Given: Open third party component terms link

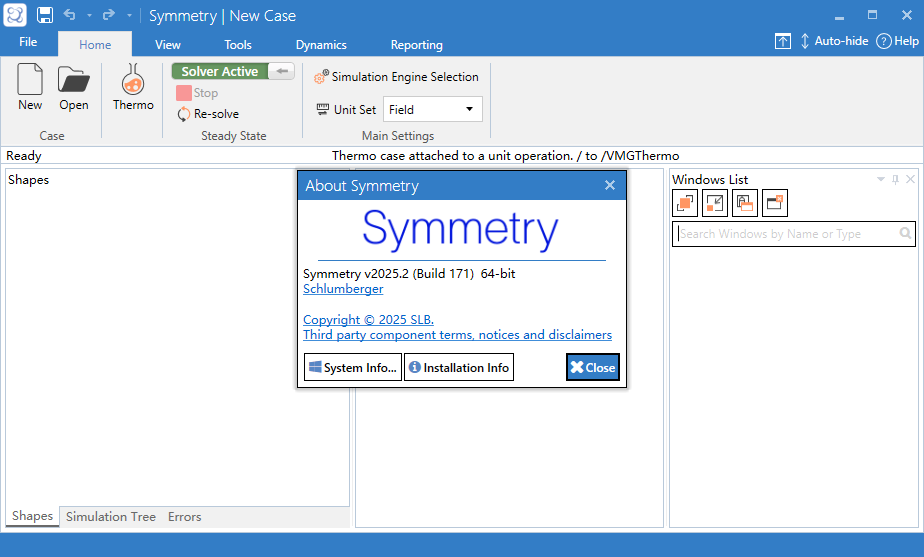Looking at the screenshot, I should pos(457,335).
